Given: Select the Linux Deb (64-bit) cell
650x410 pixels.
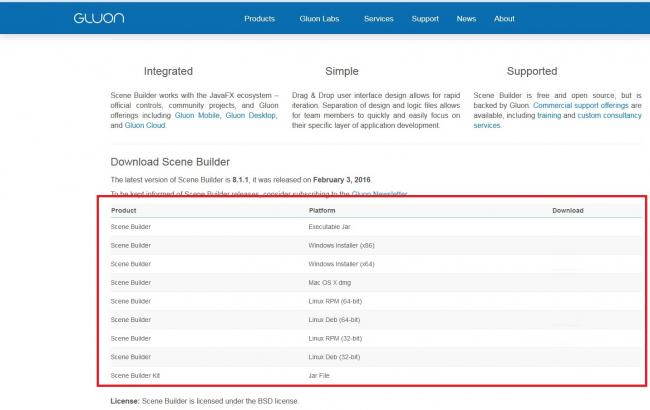Looking at the screenshot, I should pos(334,320).
